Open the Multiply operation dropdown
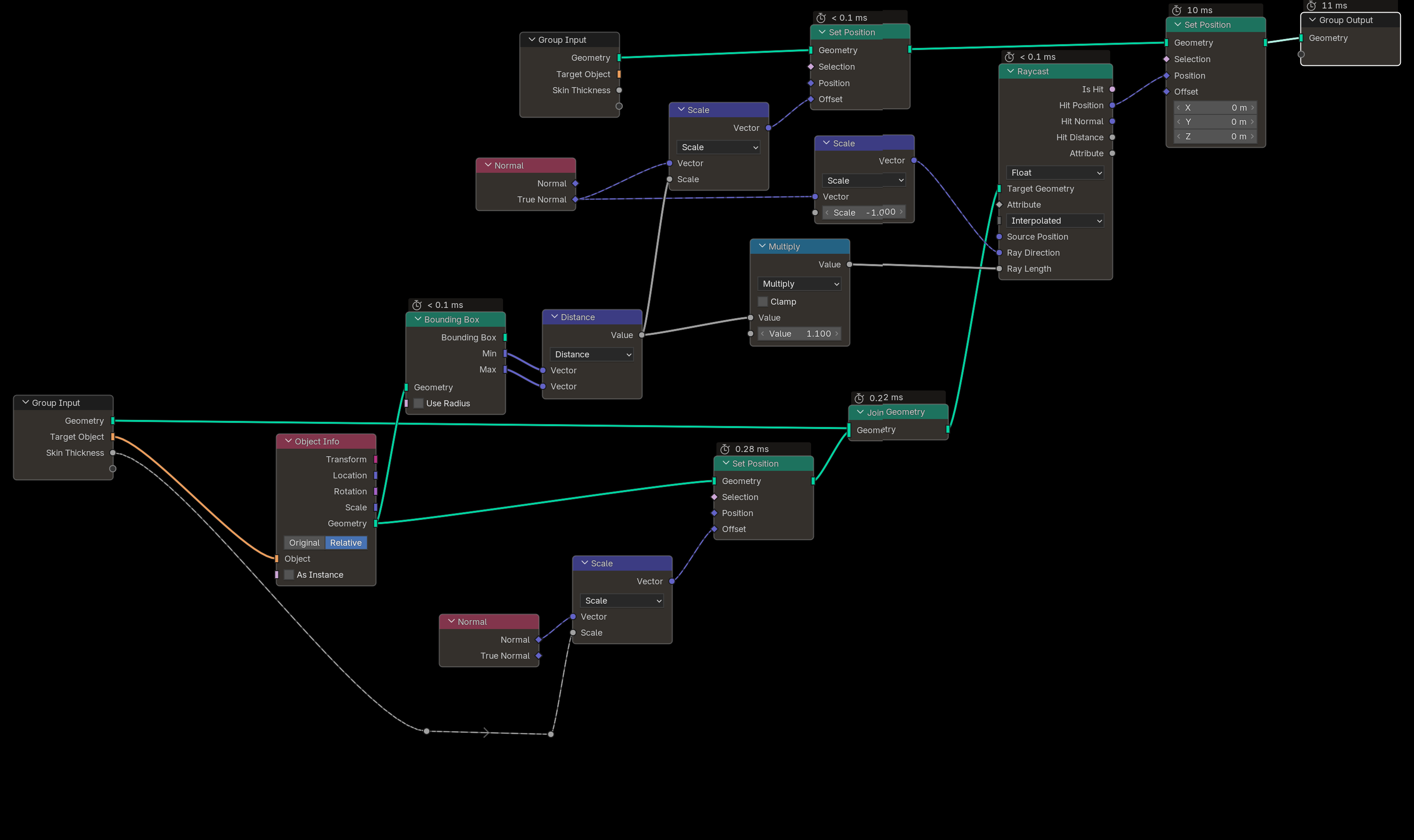Image resolution: width=1414 pixels, height=840 pixels. pyautogui.click(x=799, y=283)
